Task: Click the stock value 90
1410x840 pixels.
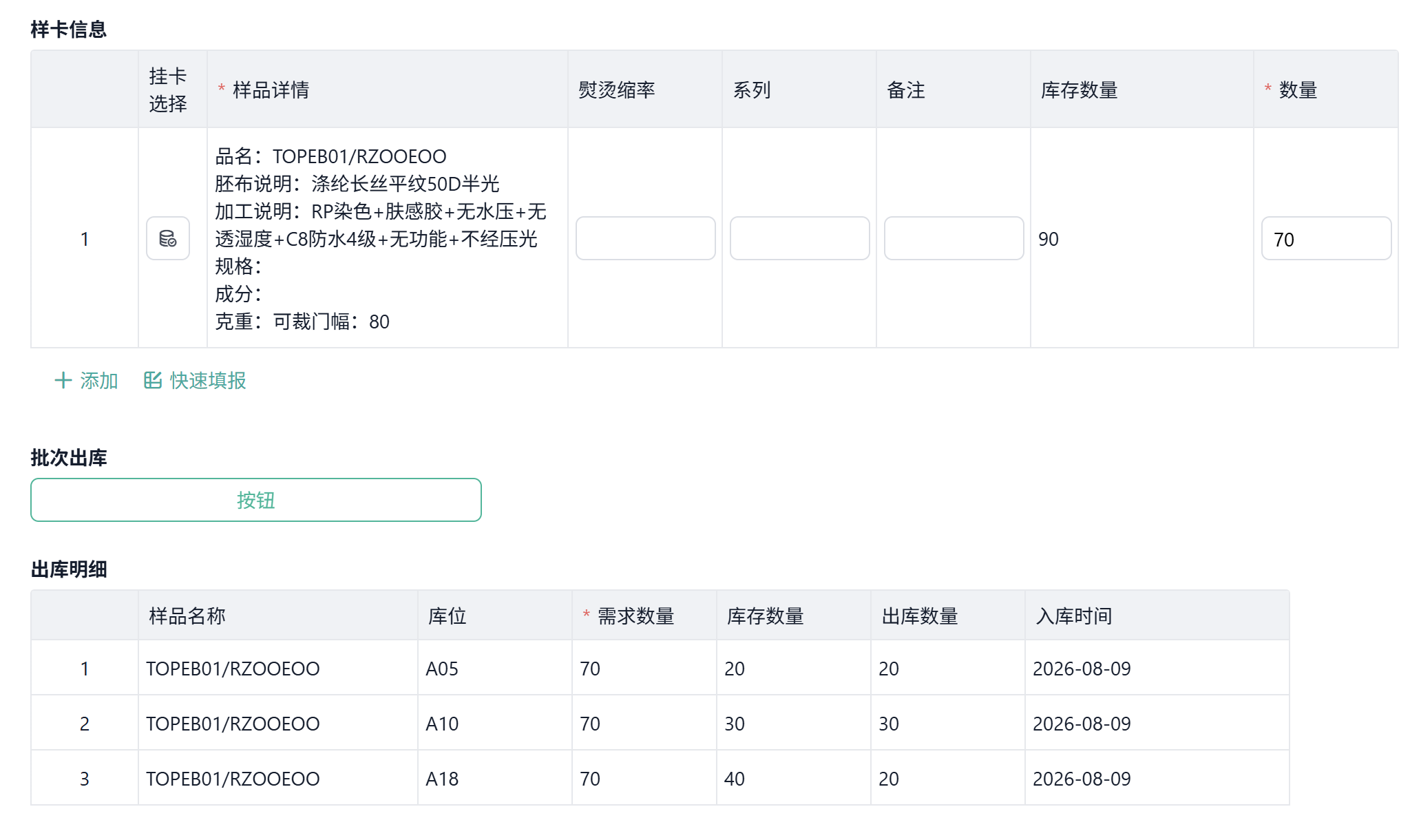Action: (x=1049, y=239)
